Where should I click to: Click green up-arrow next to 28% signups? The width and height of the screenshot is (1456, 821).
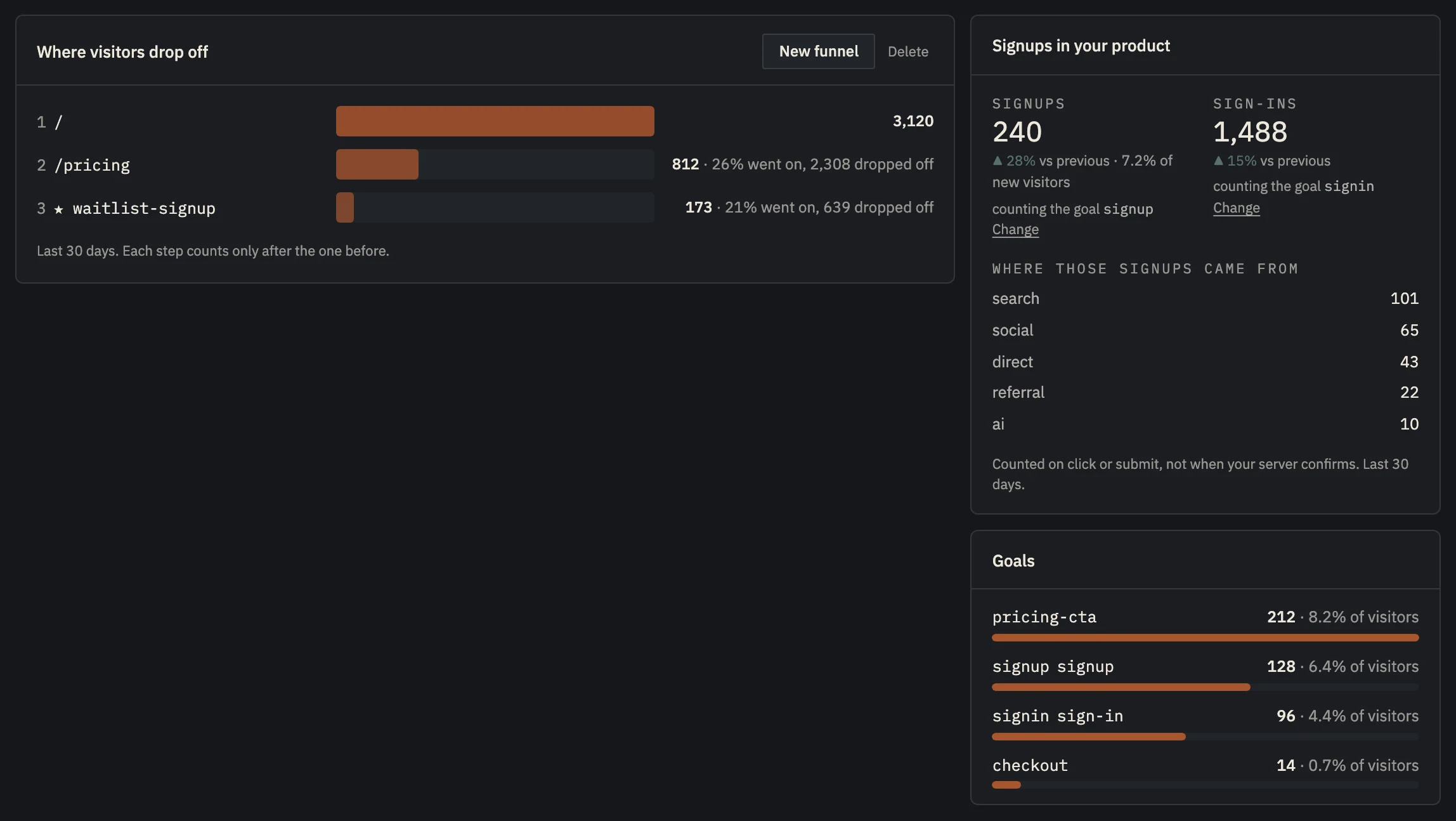(x=998, y=161)
